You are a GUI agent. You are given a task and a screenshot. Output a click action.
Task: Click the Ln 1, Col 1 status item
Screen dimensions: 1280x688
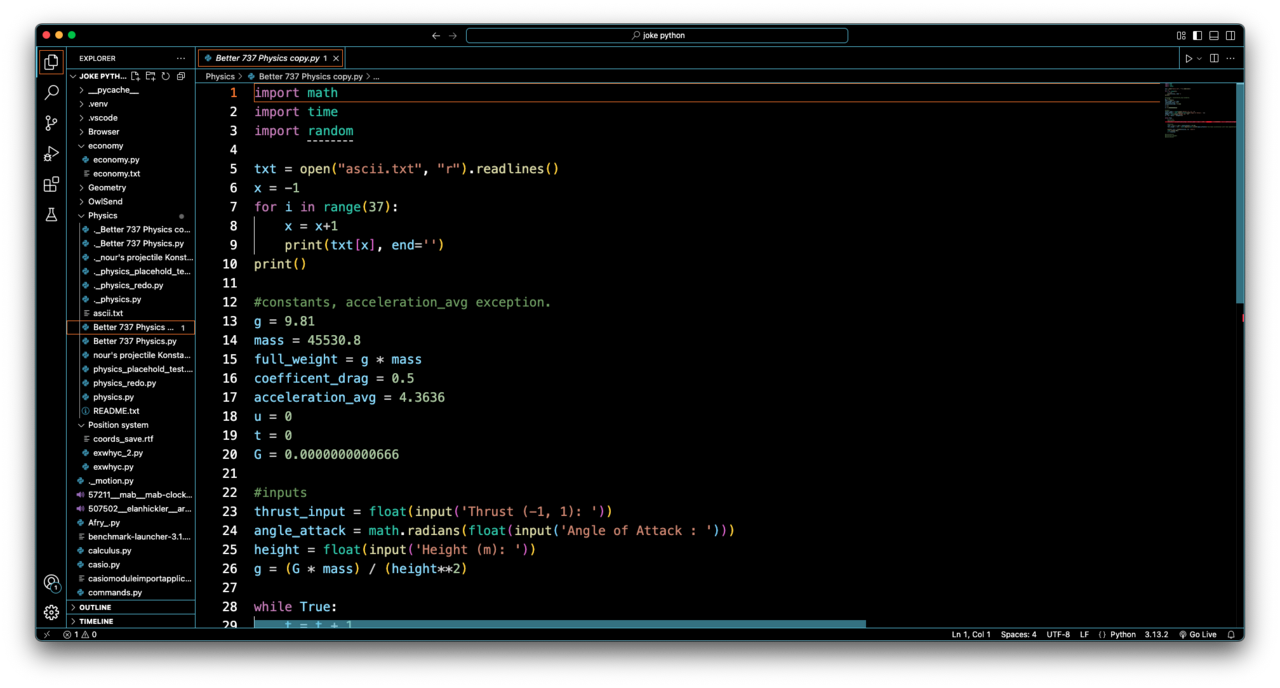point(970,634)
